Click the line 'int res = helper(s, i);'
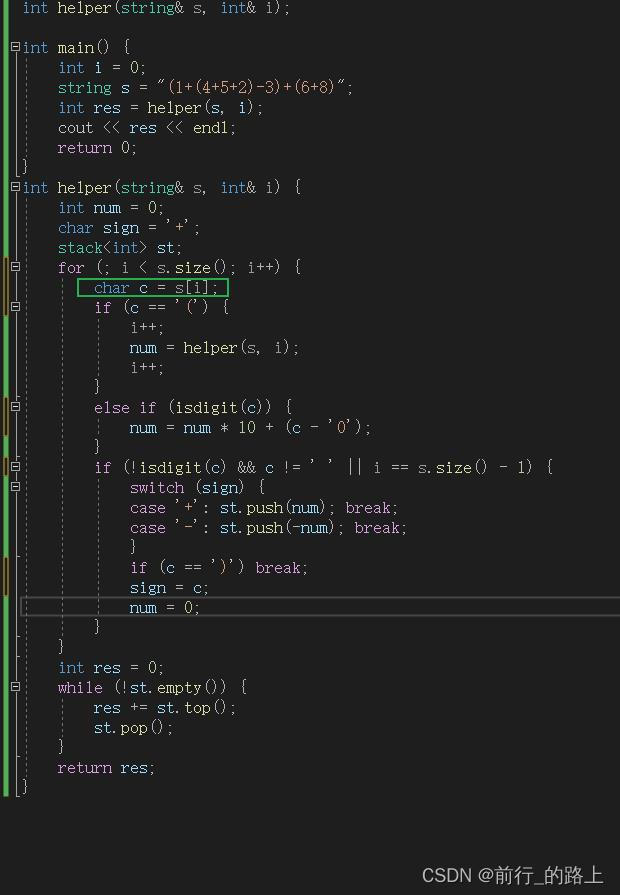 click(x=160, y=108)
